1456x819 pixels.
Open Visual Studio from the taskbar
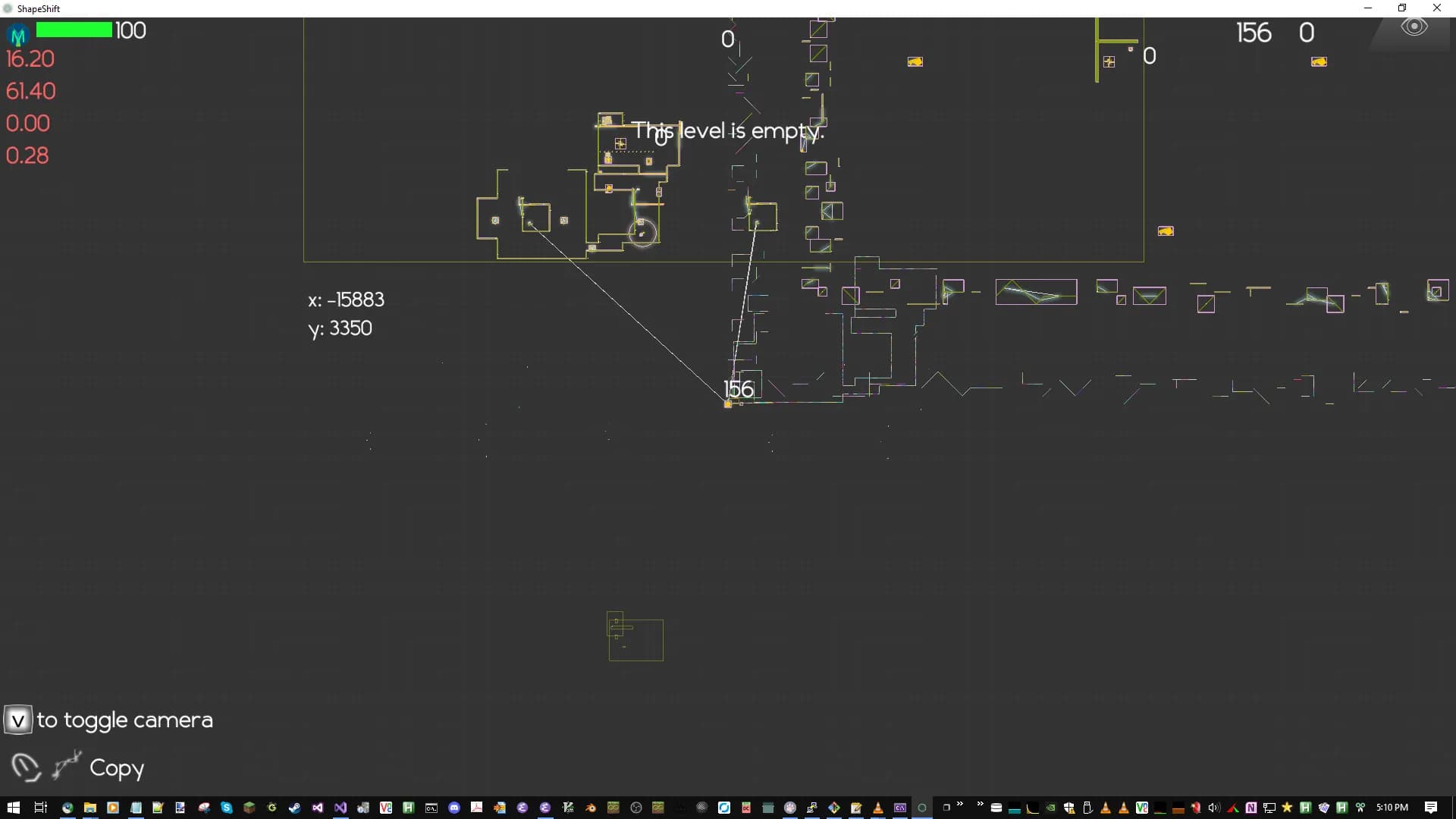340,808
